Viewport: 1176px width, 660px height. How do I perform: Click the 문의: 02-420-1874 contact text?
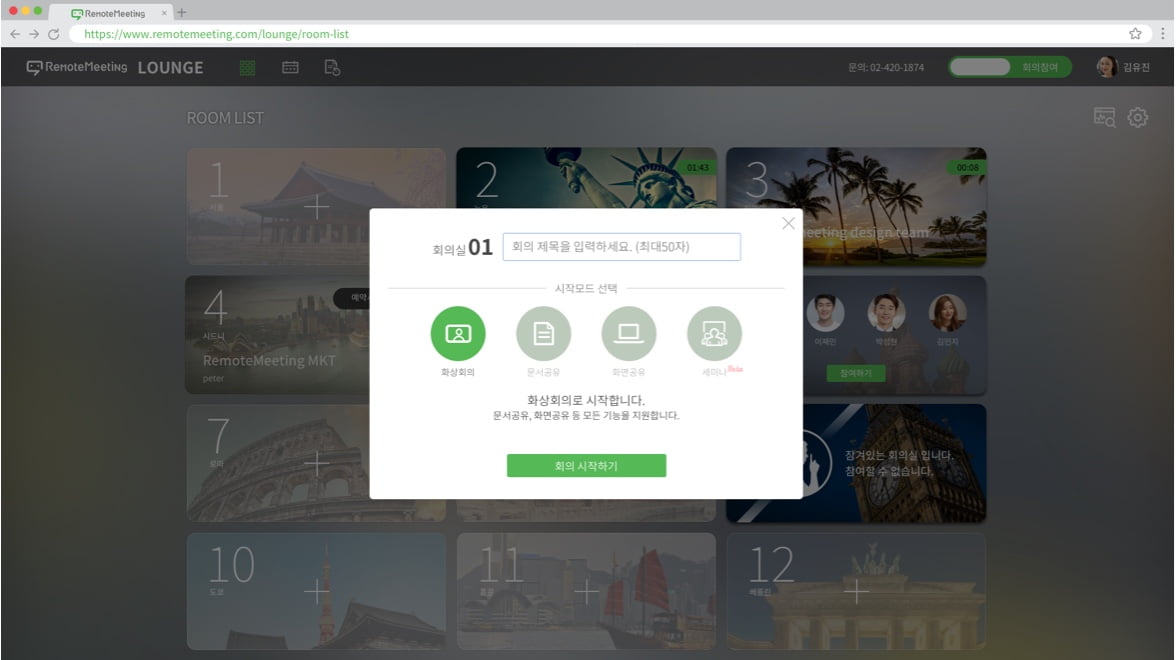pos(886,68)
